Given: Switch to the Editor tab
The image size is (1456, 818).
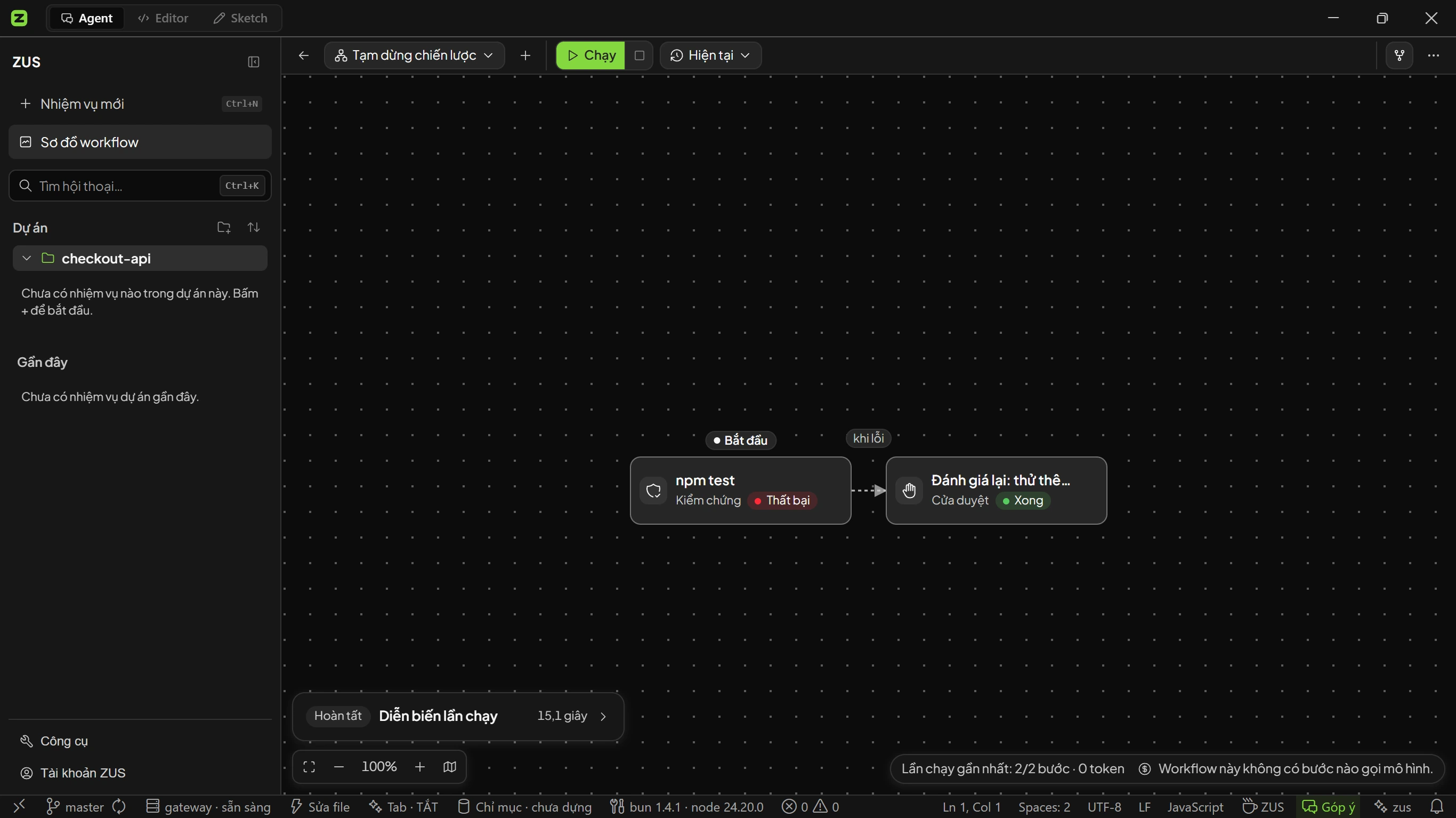Looking at the screenshot, I should pos(164,18).
